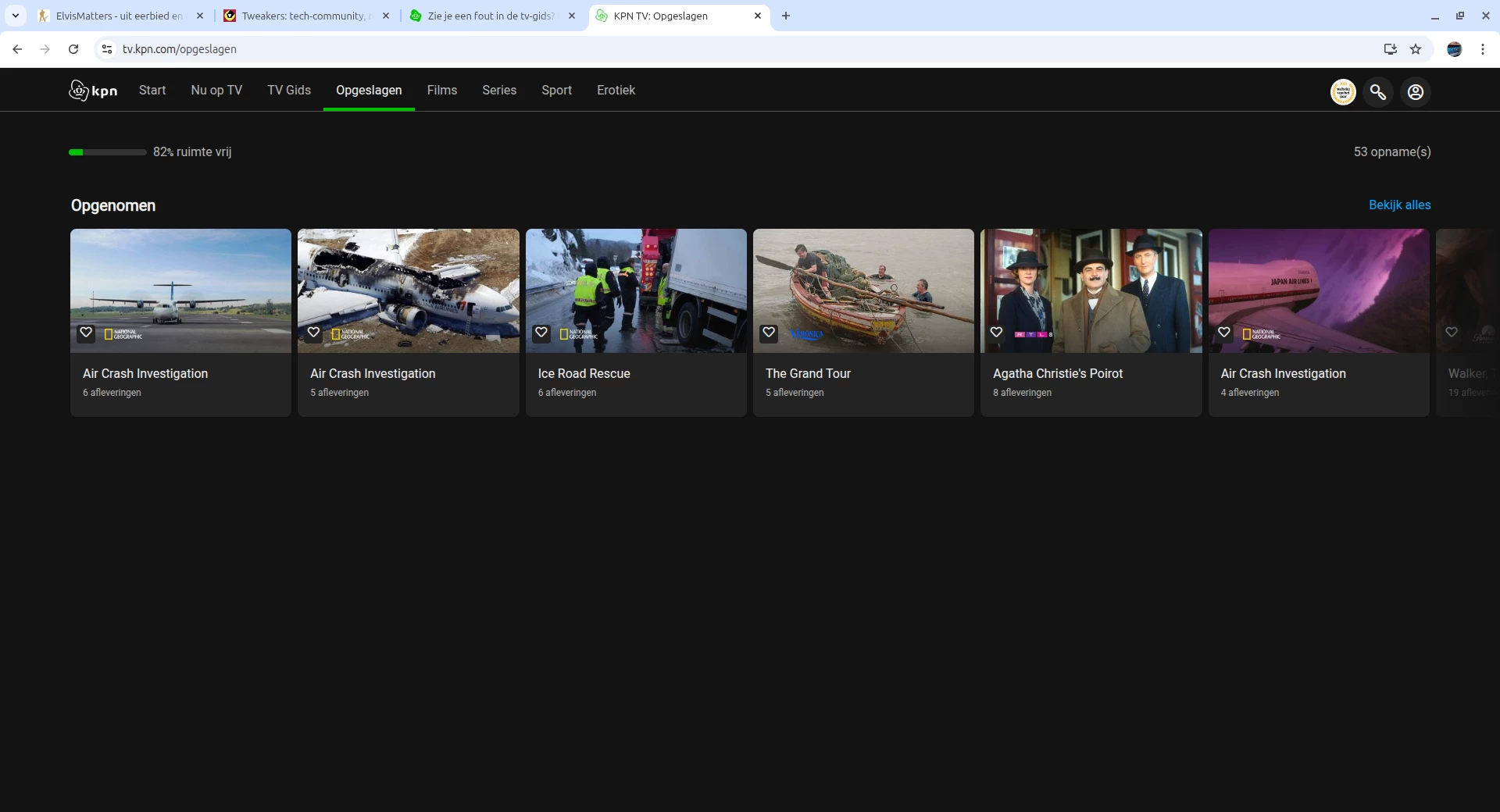Favorite Air Crash Investigation with 4 afleveringen
The width and height of the screenshot is (1500, 812).
tap(1224, 333)
